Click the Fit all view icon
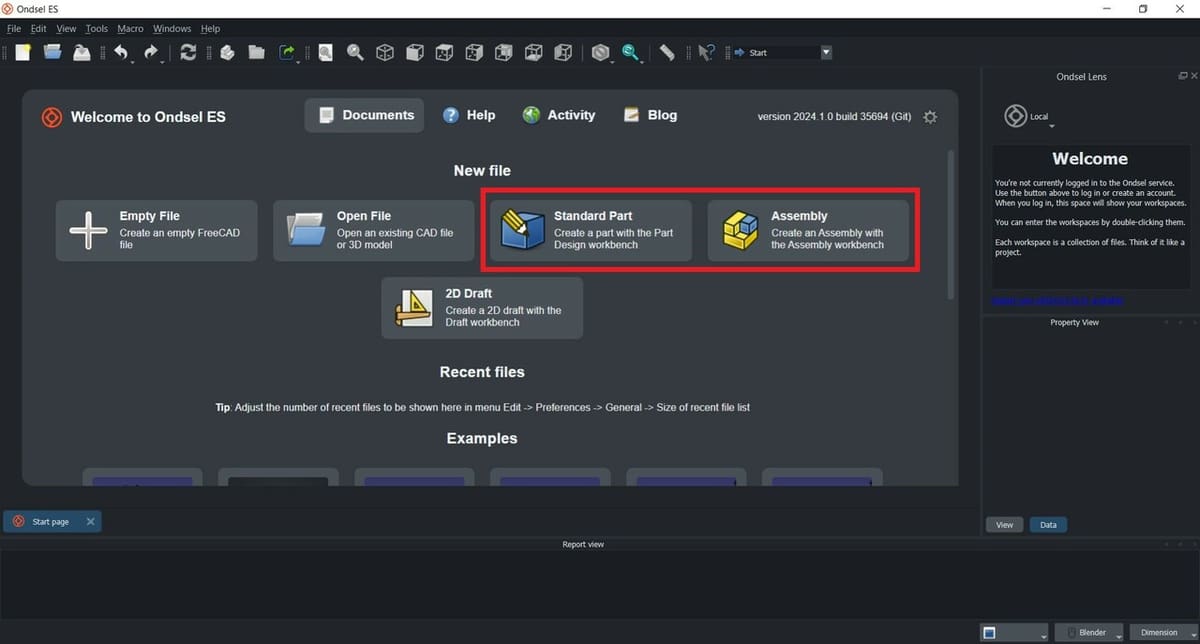Image resolution: width=1200 pixels, height=644 pixels. click(x=325, y=53)
